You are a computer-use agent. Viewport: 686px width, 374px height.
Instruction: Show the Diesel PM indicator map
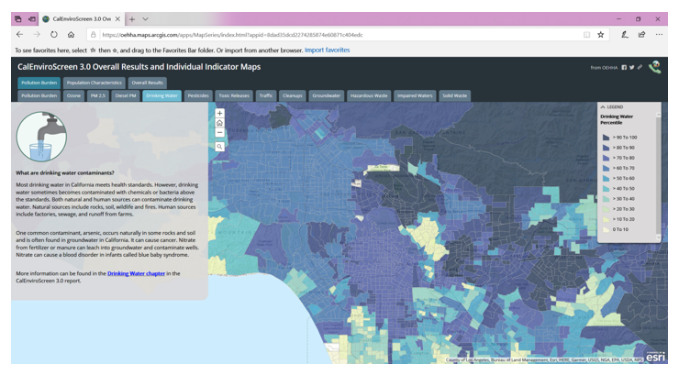(126, 95)
